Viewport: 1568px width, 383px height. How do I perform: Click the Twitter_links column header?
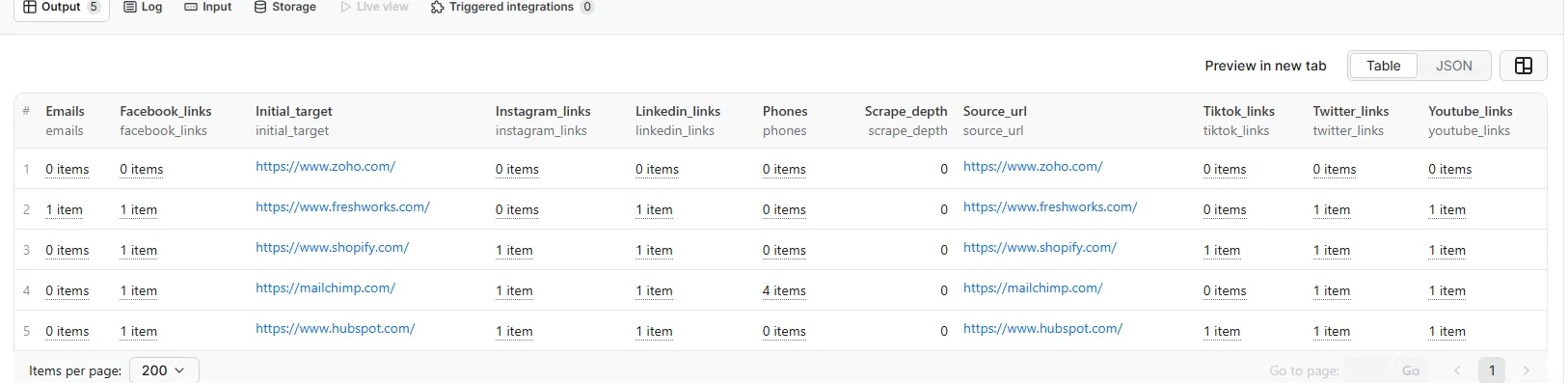coord(1351,112)
